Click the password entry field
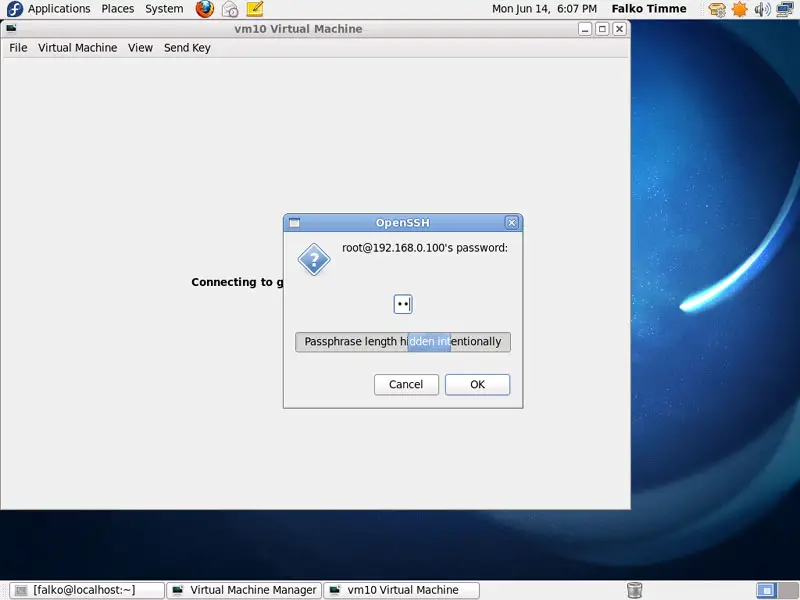 coord(403,305)
